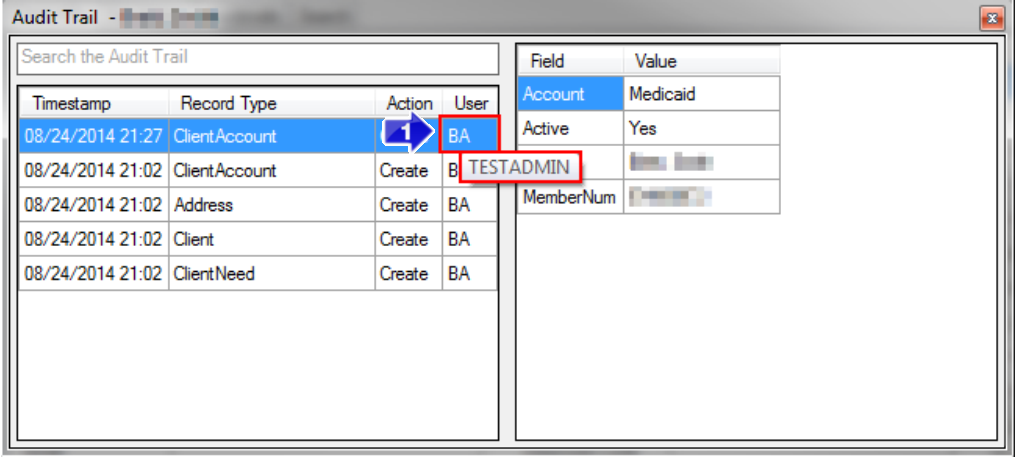Click the Search the Audit Trail field
Image resolution: width=1016 pixels, height=457 pixels.
[x=257, y=58]
